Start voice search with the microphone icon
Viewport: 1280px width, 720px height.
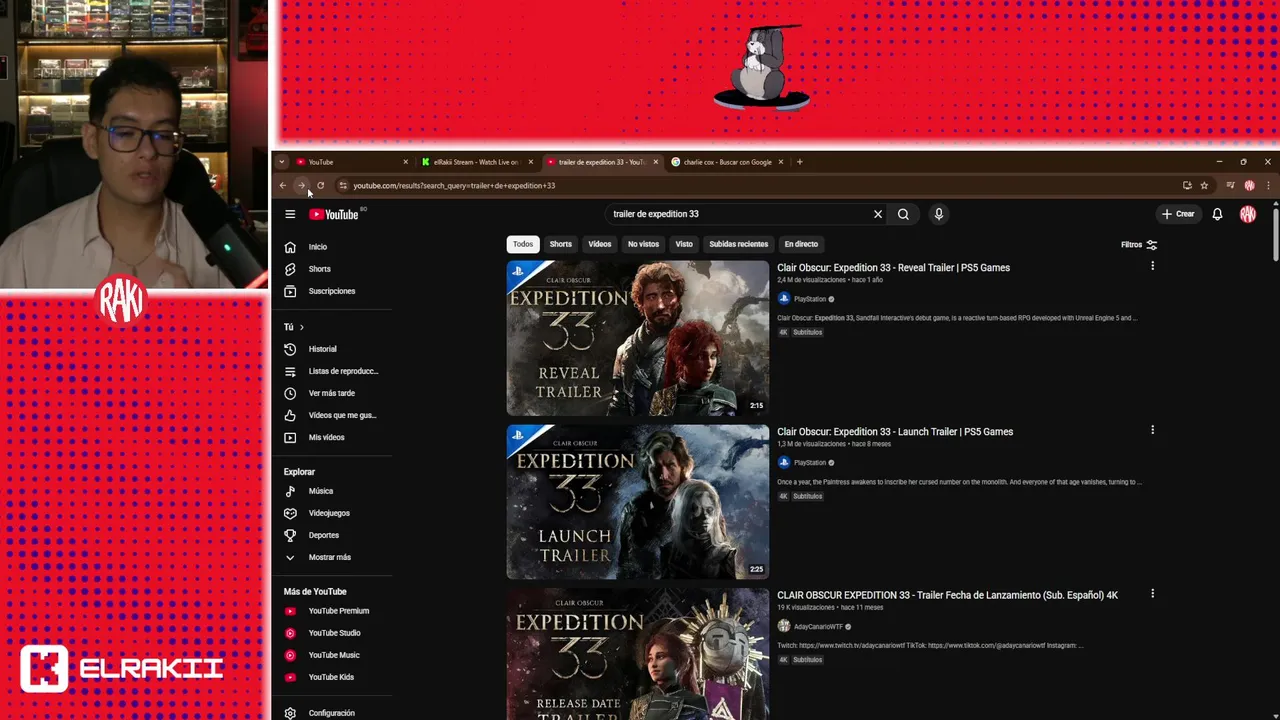[x=938, y=214]
